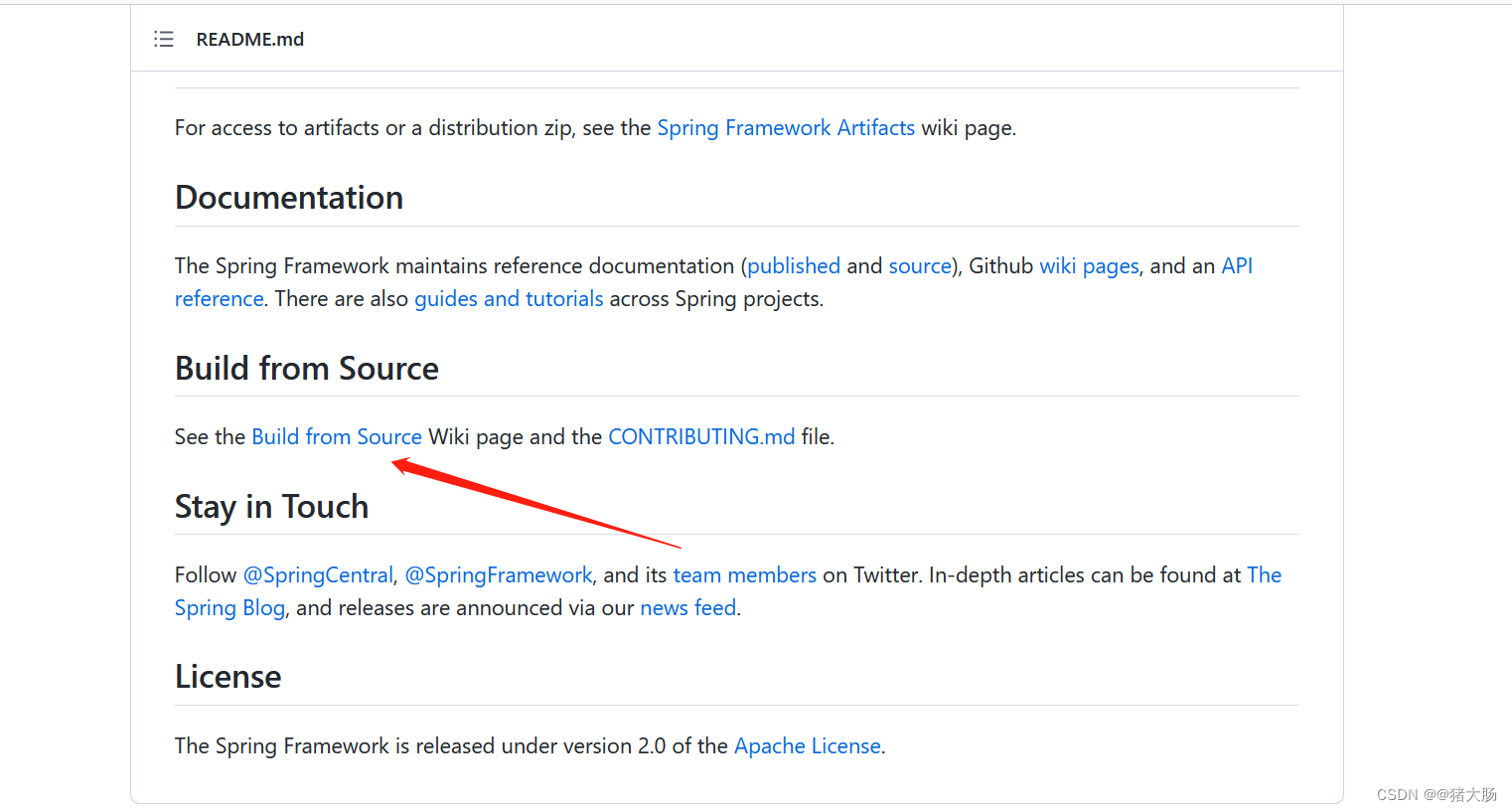Viewport: 1512px width, 812px height.
Task: Click the Documentation heading
Action: pyautogui.click(x=289, y=198)
